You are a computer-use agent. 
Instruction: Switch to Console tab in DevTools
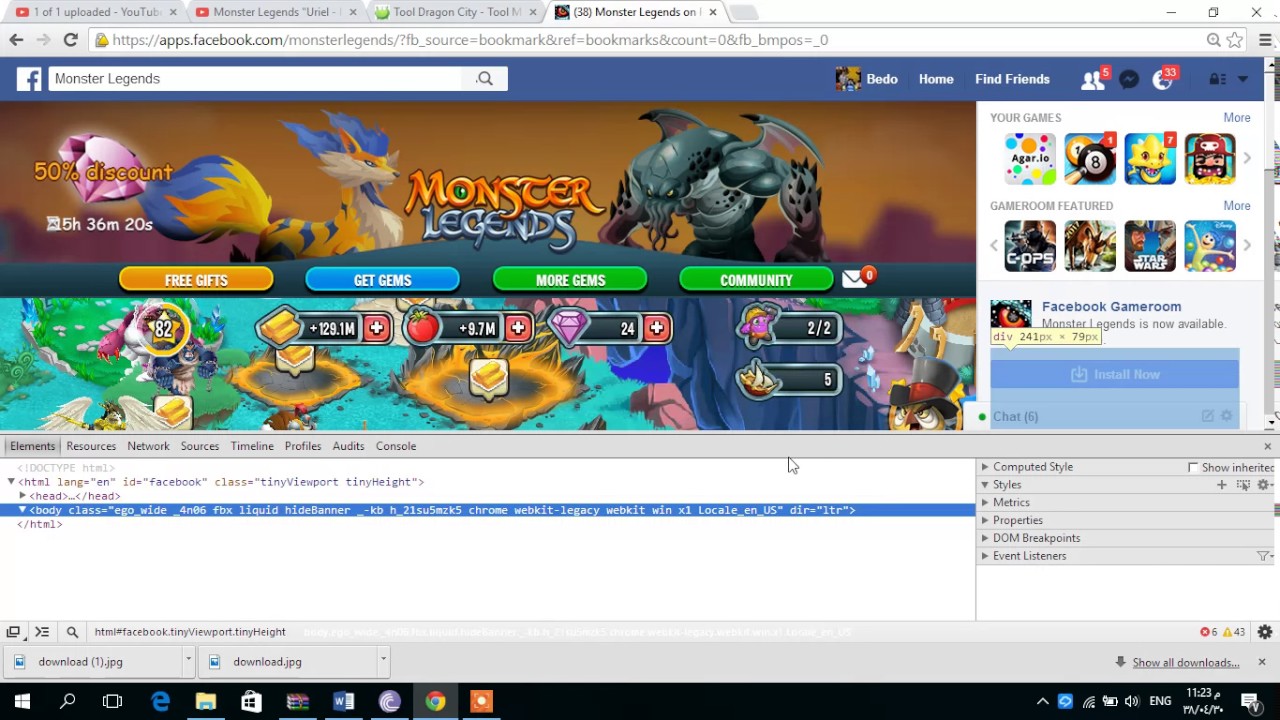pyautogui.click(x=396, y=446)
